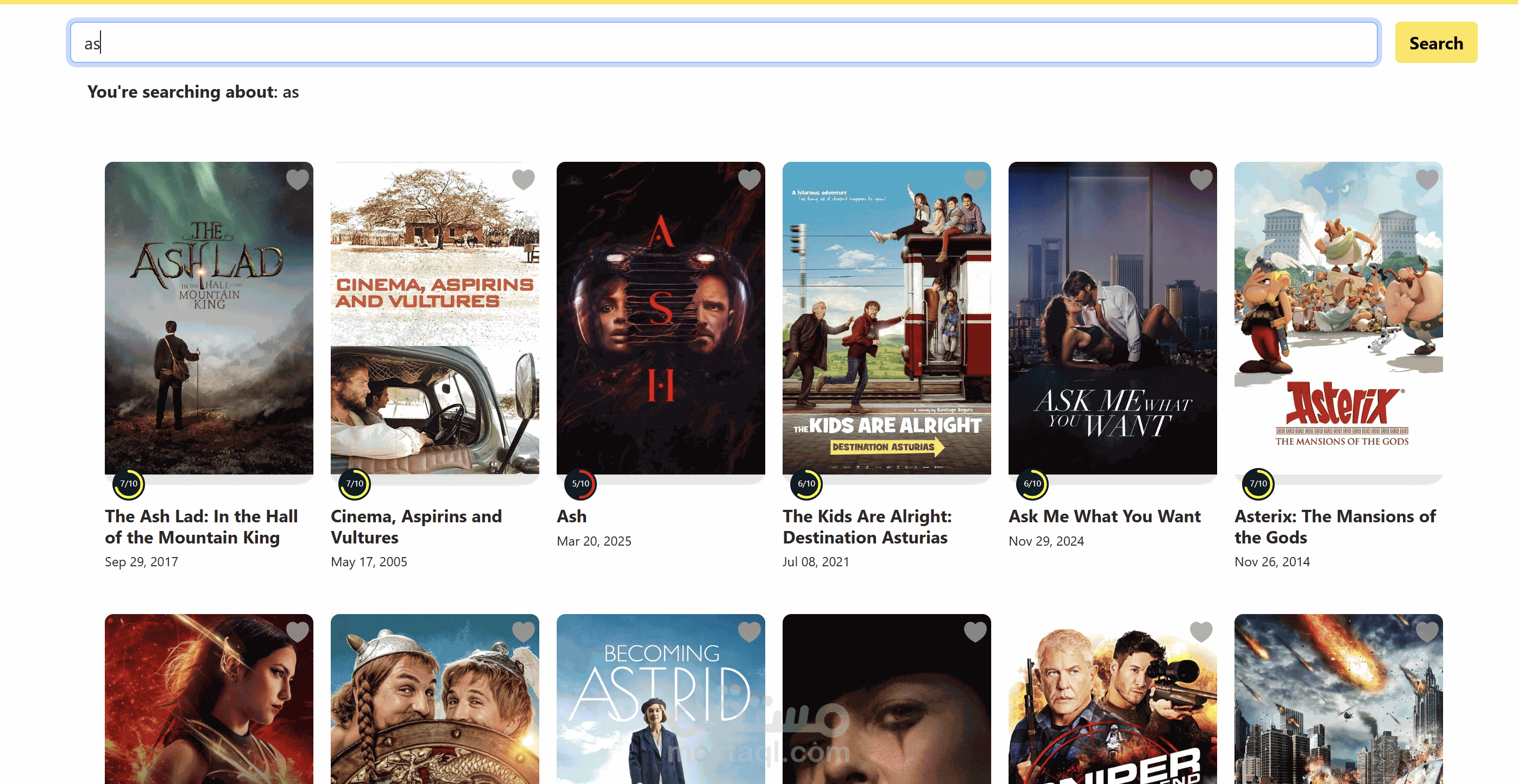
Task: Toggle heart on meteor city disaster poster
Action: (x=1427, y=631)
